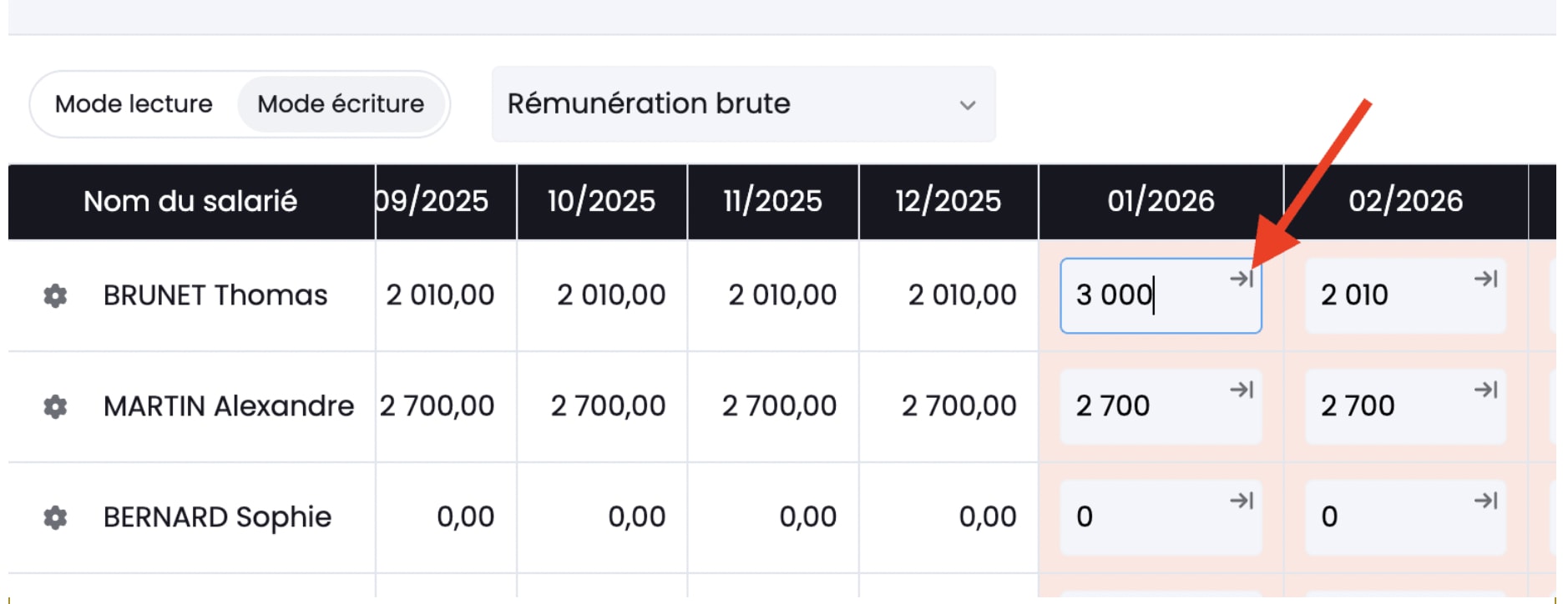Click the dropdown chevron next to Rémunération brute
Screen dimensions: 1568x604
(968, 105)
